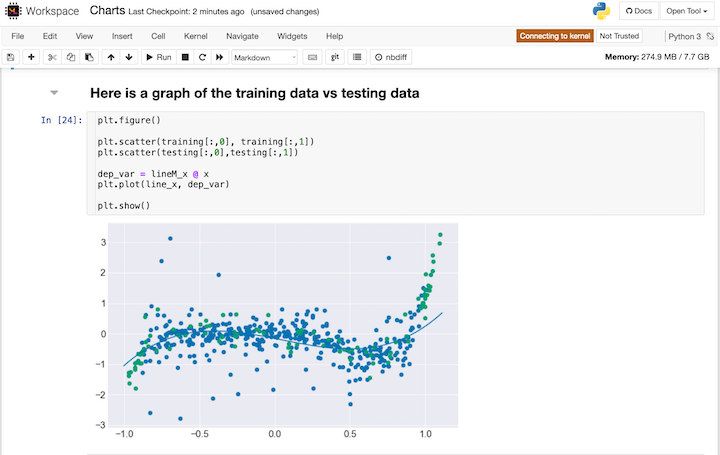Open the command palette keyboard icon
This screenshot has height=455, width=720.
[312, 57]
